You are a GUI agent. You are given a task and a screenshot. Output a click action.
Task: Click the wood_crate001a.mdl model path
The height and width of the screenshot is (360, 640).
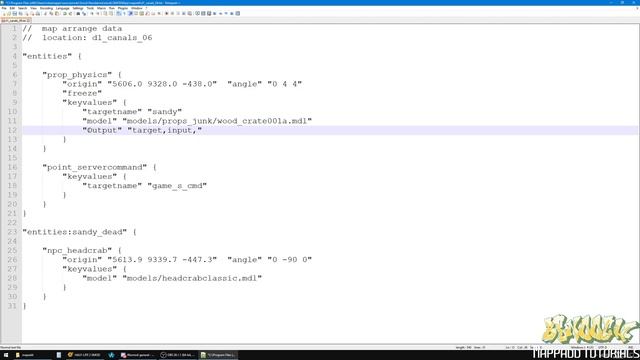pos(217,121)
